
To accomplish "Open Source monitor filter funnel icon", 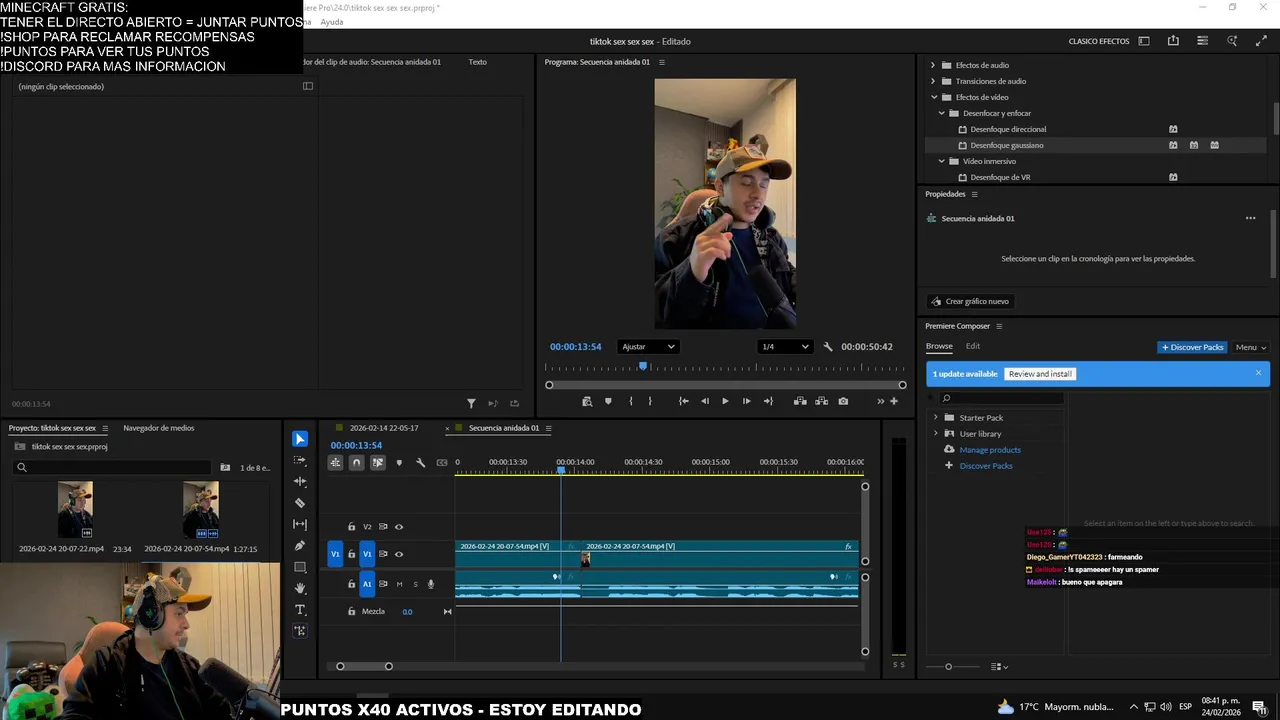I will (471, 403).
